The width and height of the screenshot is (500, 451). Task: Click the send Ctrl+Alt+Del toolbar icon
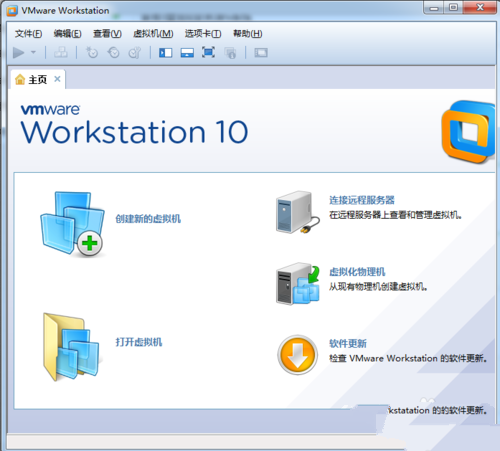click(x=61, y=52)
